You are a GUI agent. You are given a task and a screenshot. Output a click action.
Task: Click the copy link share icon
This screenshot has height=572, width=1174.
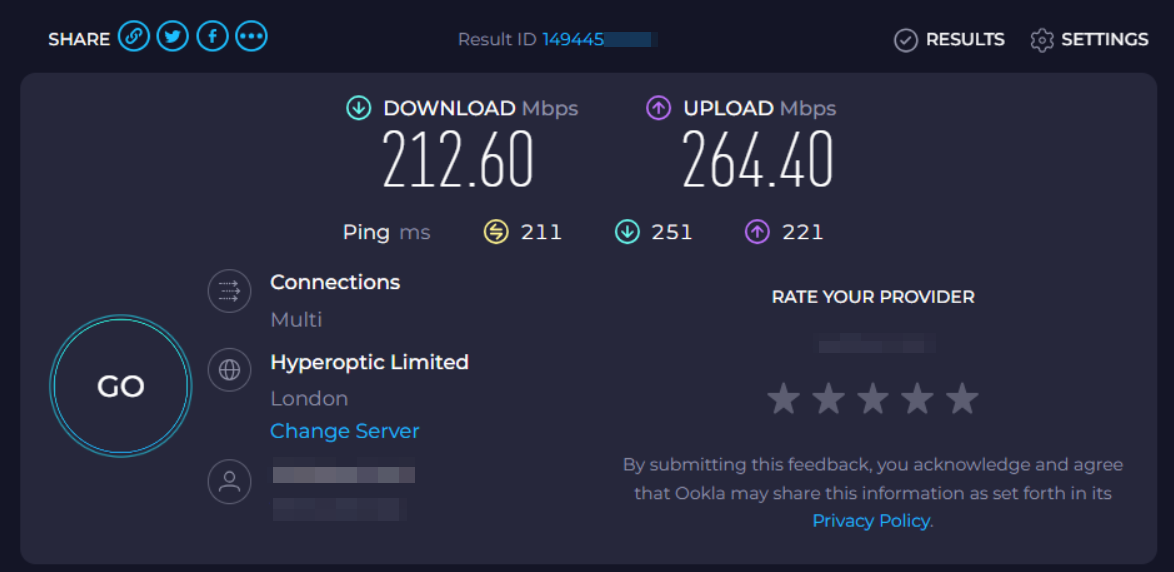[x=133, y=38]
